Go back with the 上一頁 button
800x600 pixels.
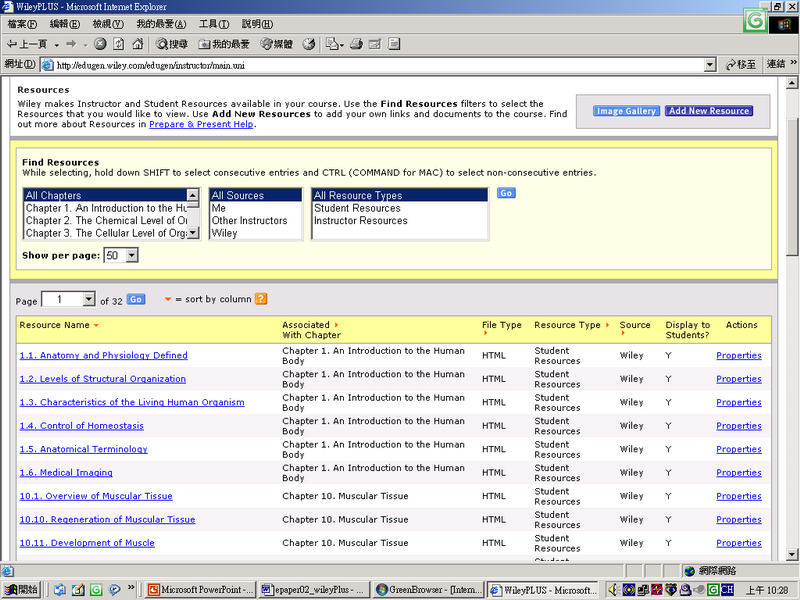(27, 44)
